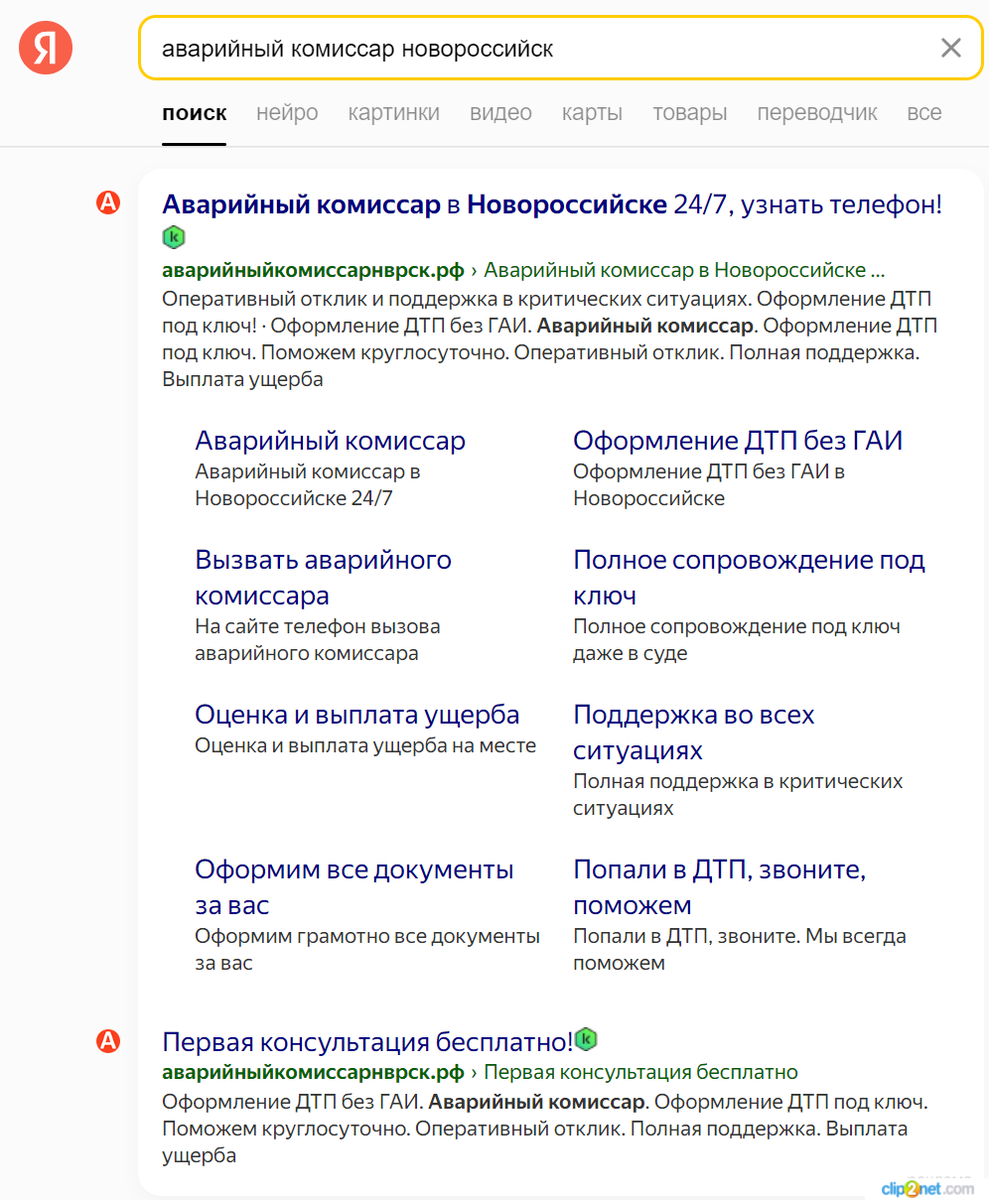The width and height of the screenshot is (989, 1200).
Task: Clear the search query with the X icon
Action: (x=951, y=47)
